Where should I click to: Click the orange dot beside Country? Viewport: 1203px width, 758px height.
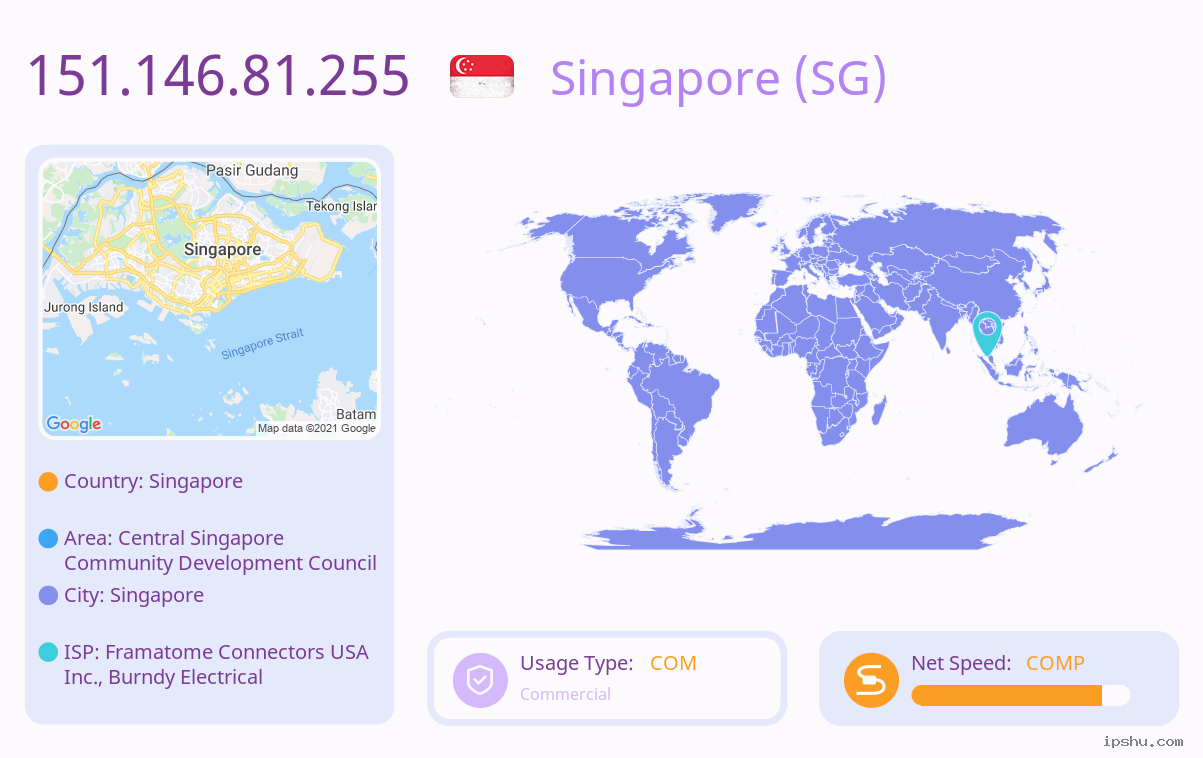coord(48,482)
